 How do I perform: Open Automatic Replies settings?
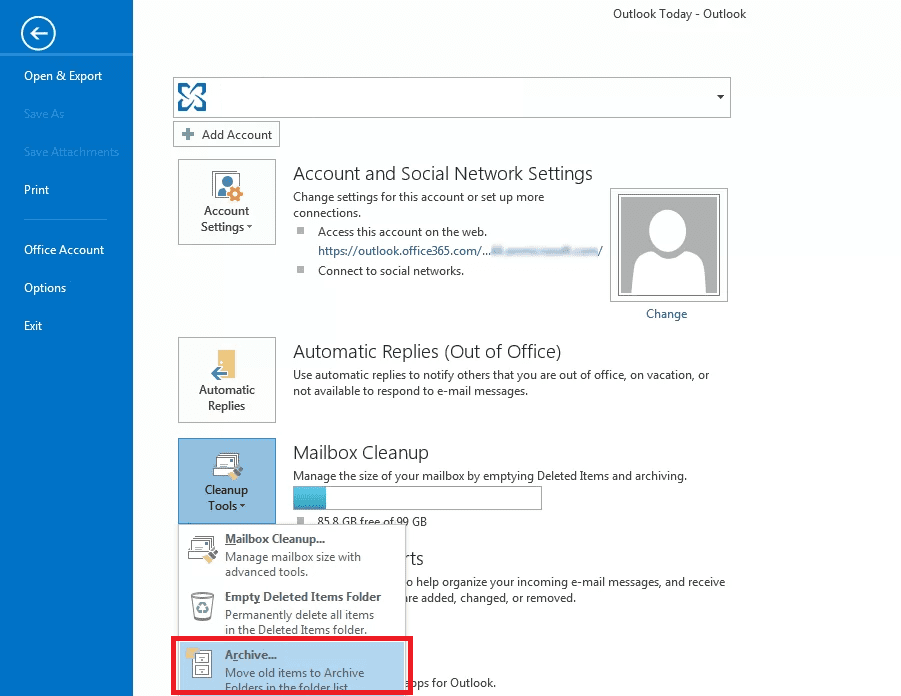(x=227, y=380)
